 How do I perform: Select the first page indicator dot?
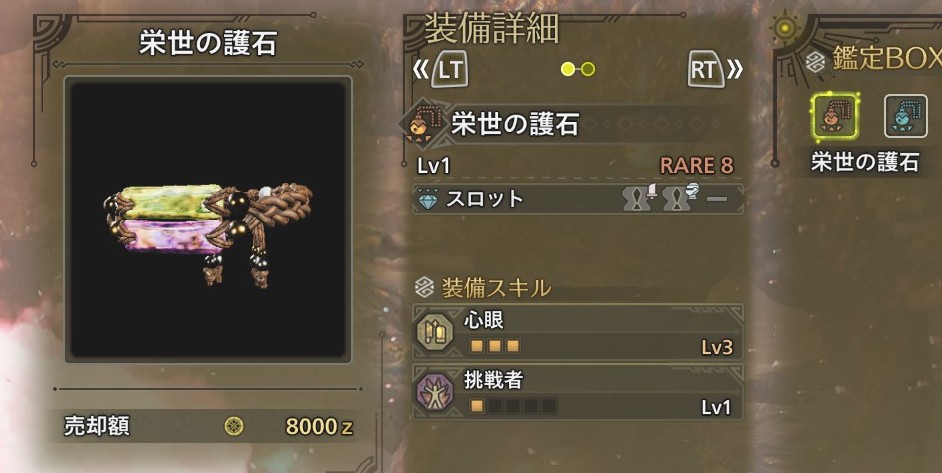pyautogui.click(x=568, y=69)
